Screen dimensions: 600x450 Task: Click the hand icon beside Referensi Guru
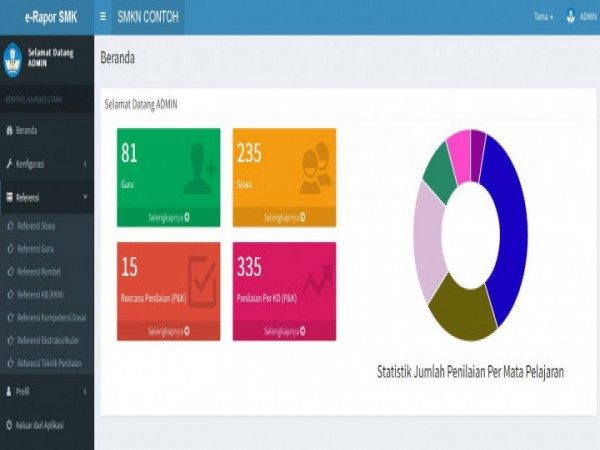tap(11, 249)
